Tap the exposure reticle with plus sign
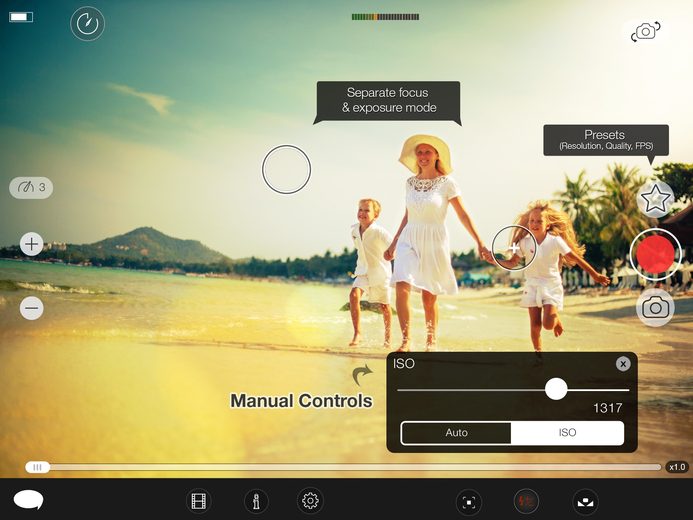The image size is (693, 520). pos(514,248)
